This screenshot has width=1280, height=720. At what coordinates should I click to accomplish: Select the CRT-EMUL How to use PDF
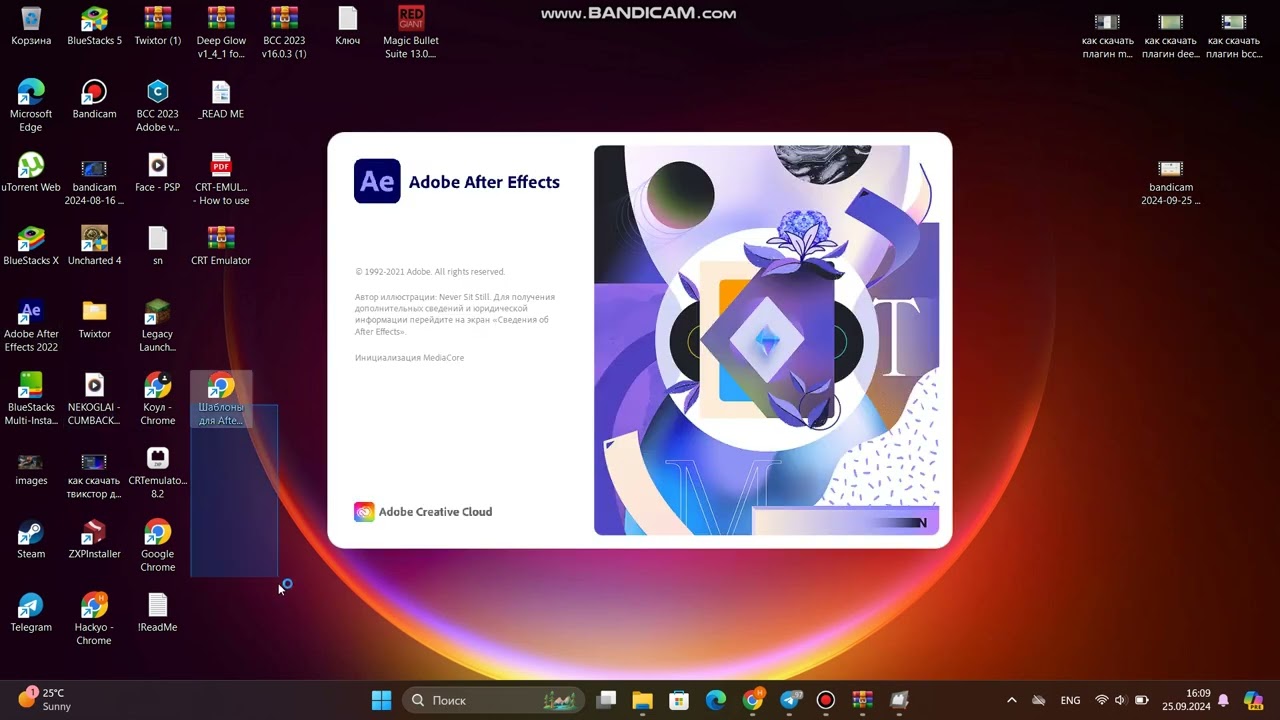click(x=221, y=180)
